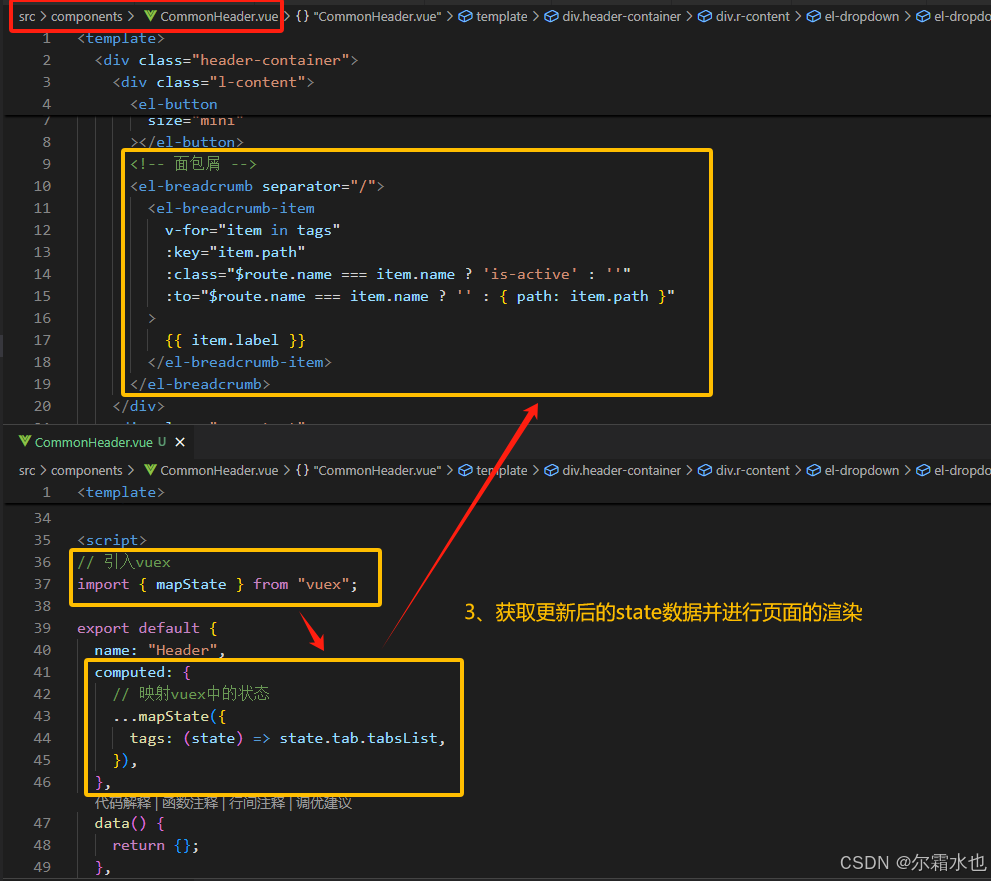Open 'components' in the top editor breadcrumb
The height and width of the screenshot is (881, 991).
coord(87,16)
